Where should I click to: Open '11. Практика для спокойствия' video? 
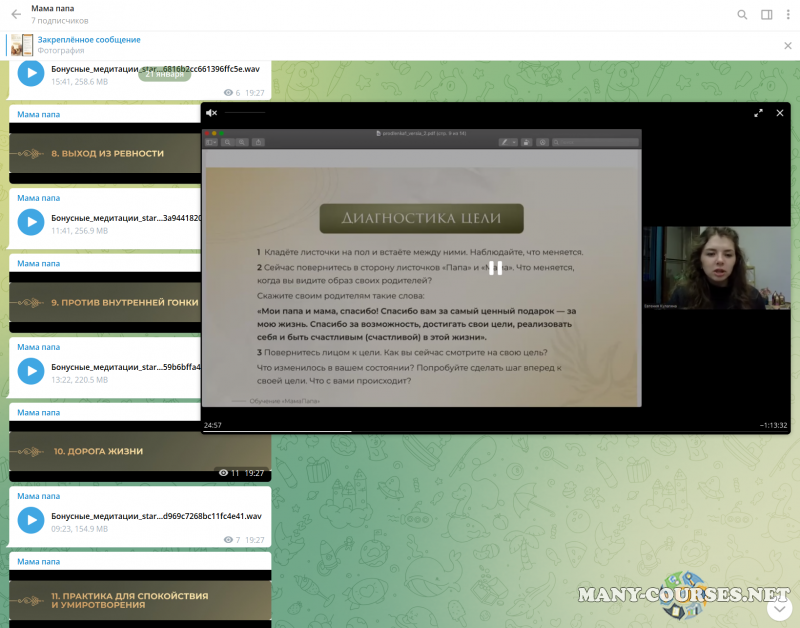(x=140, y=600)
